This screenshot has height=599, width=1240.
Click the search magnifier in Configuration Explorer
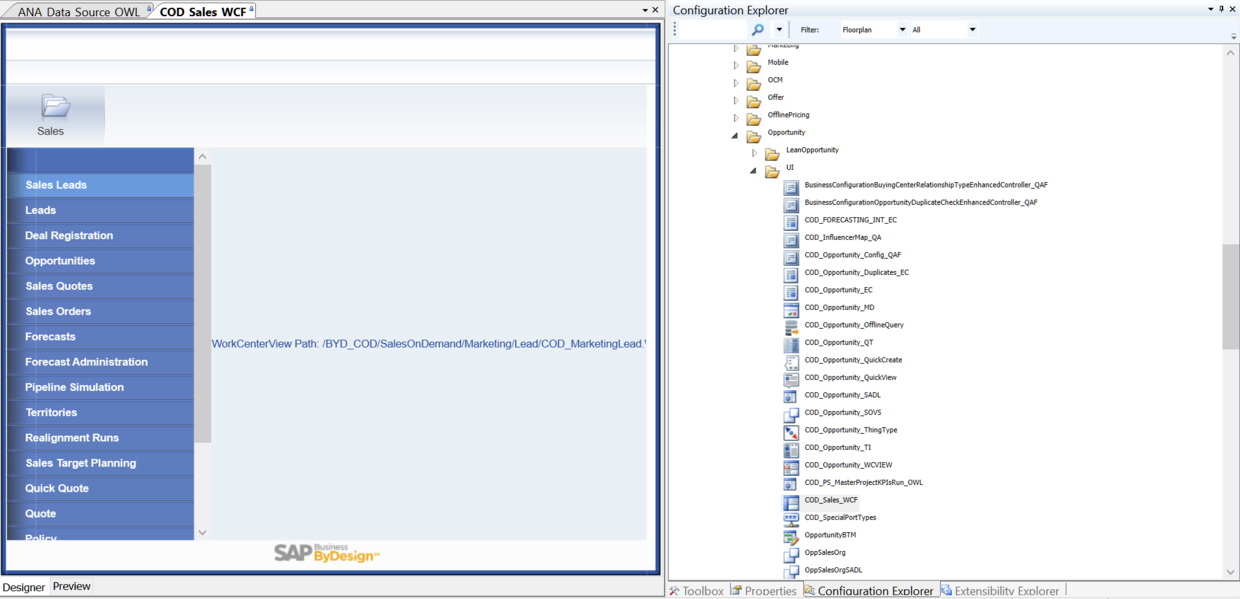click(x=760, y=29)
